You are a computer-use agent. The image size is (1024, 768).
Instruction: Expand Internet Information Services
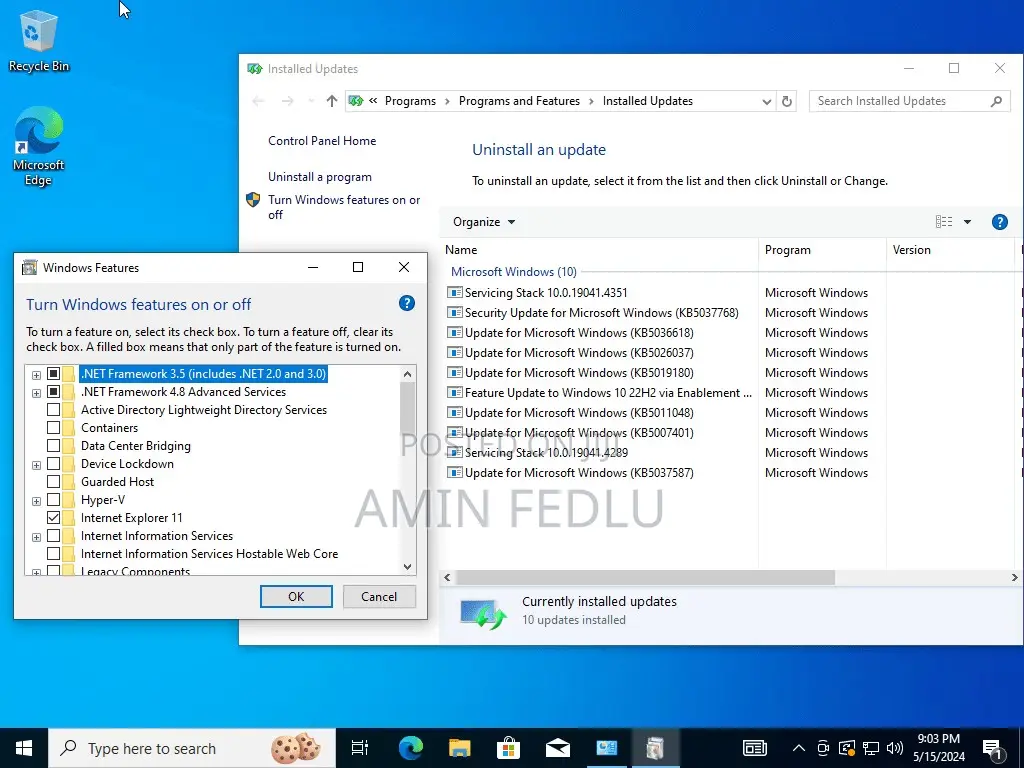click(36, 535)
